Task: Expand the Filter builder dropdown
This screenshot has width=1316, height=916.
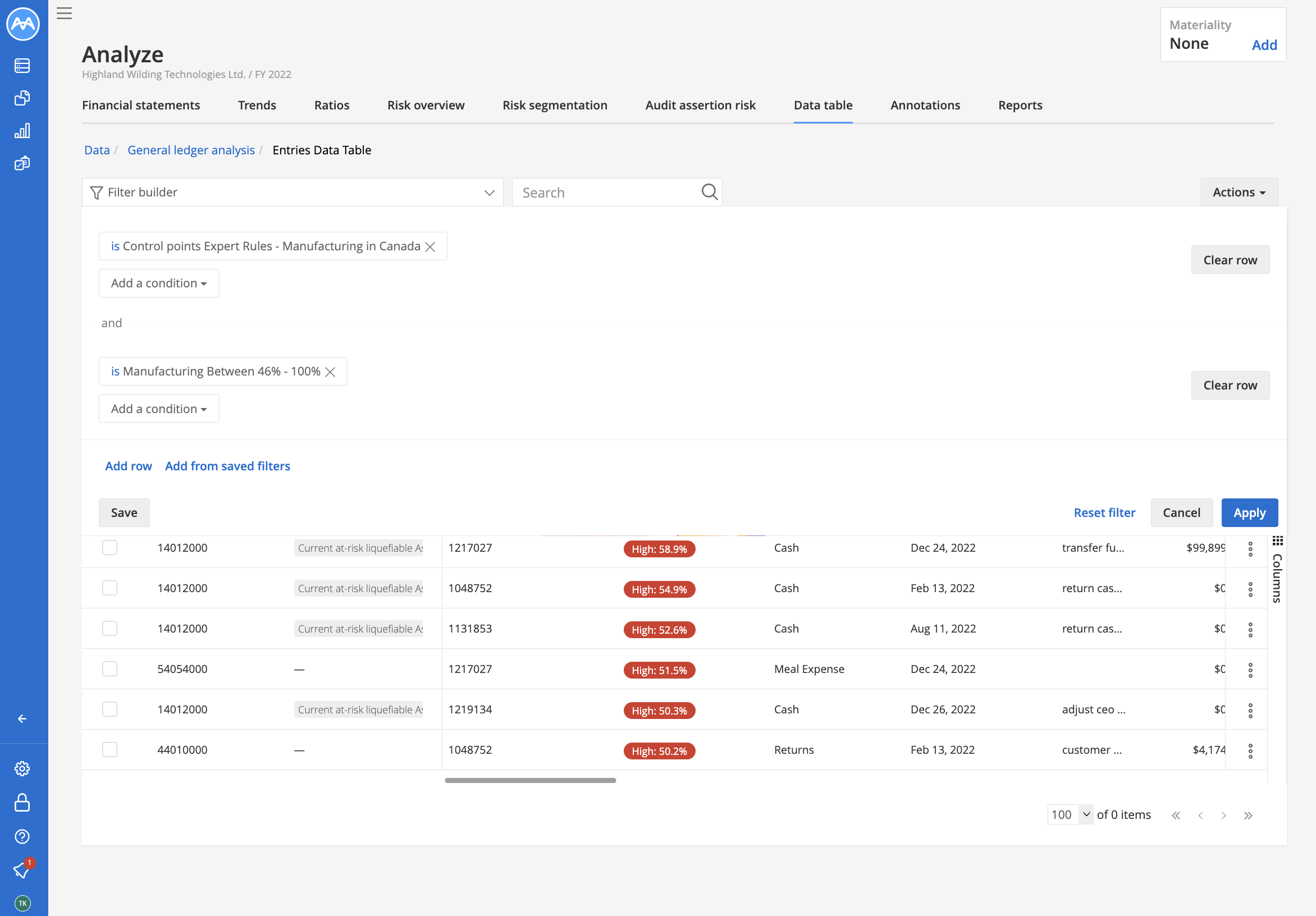Action: (293, 193)
